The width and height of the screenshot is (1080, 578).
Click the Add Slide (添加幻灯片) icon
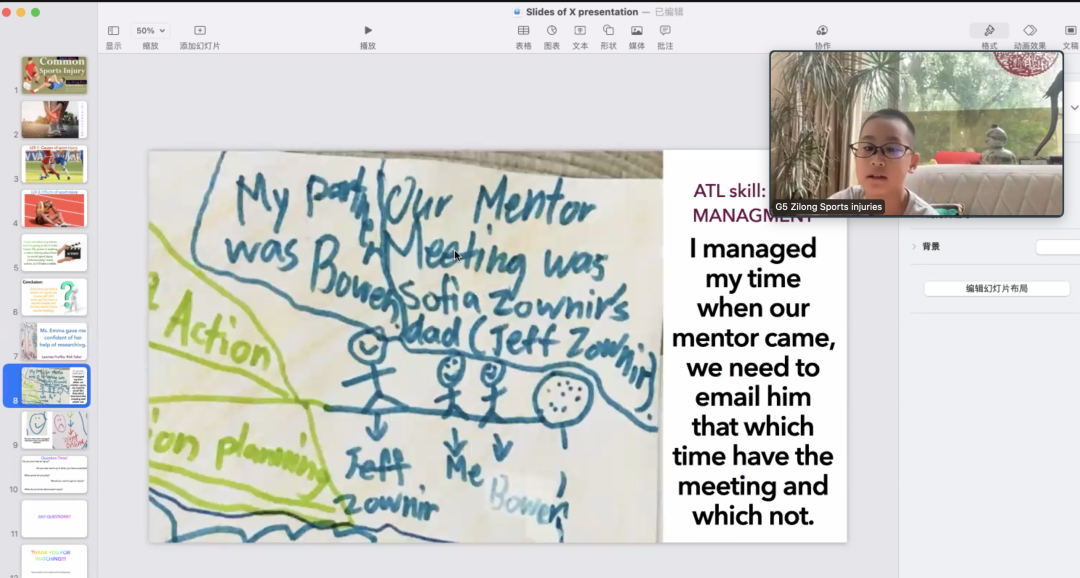pyautogui.click(x=200, y=31)
